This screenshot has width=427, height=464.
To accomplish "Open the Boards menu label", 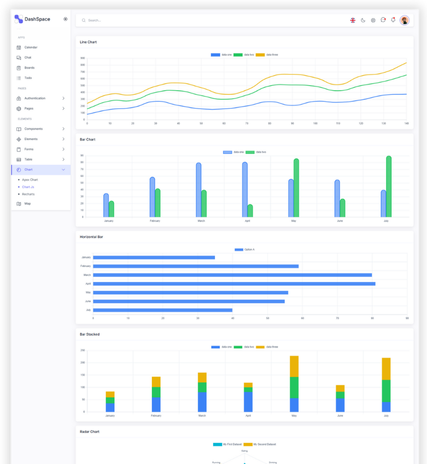I will point(29,68).
